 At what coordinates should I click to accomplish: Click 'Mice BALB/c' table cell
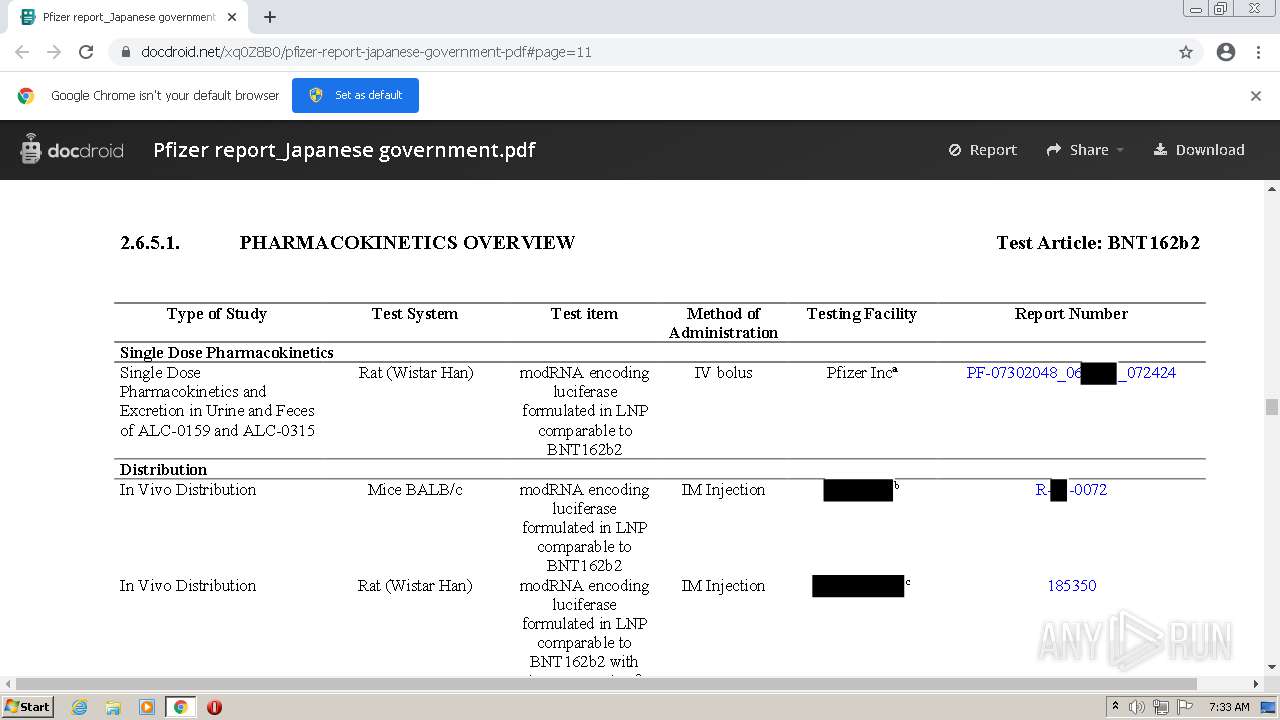415,490
